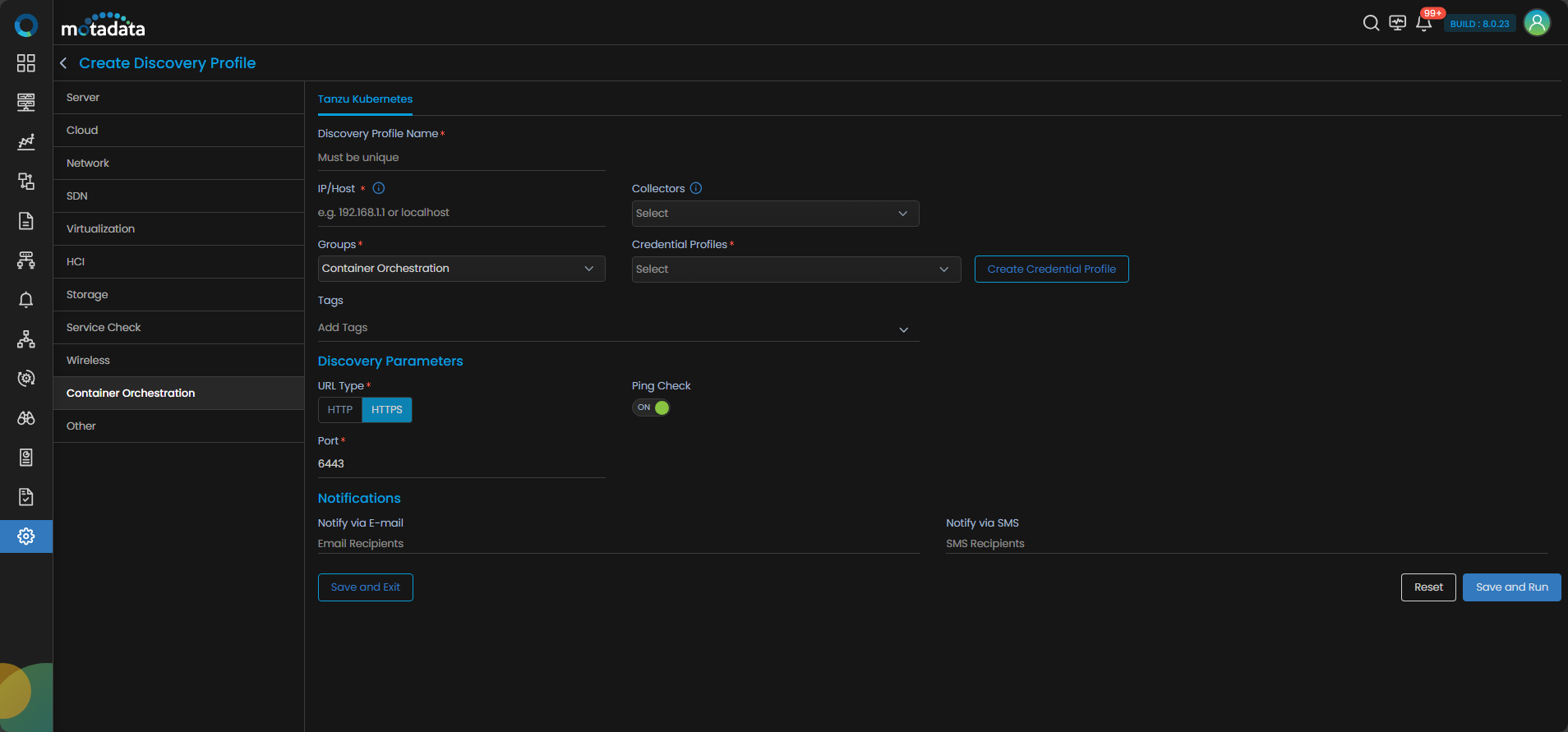The image size is (1568, 732).
Task: Switch to the Tanzu Kubernetes tab
Action: point(365,99)
